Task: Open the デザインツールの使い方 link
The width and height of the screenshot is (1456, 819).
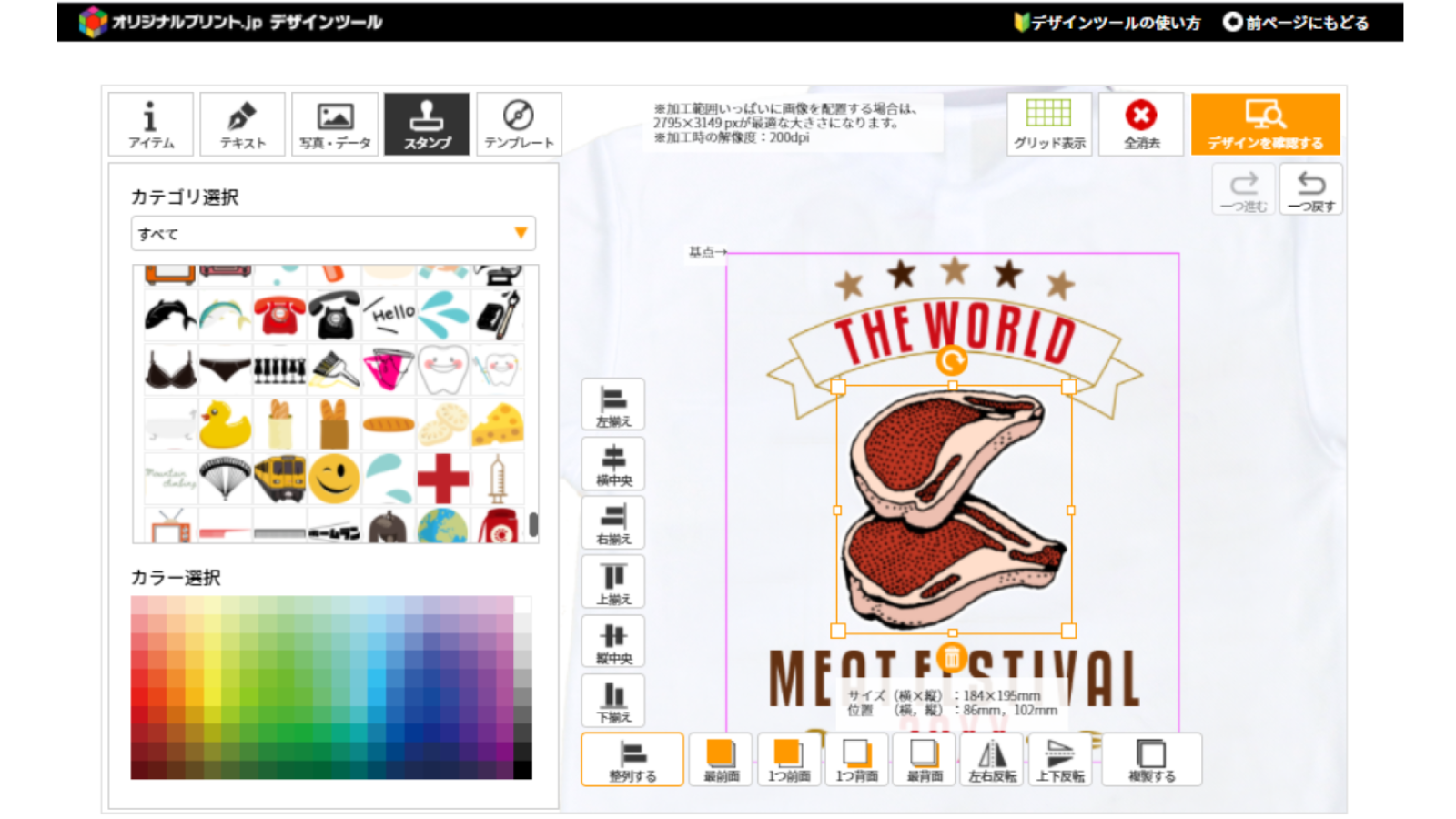Action: point(1107,23)
